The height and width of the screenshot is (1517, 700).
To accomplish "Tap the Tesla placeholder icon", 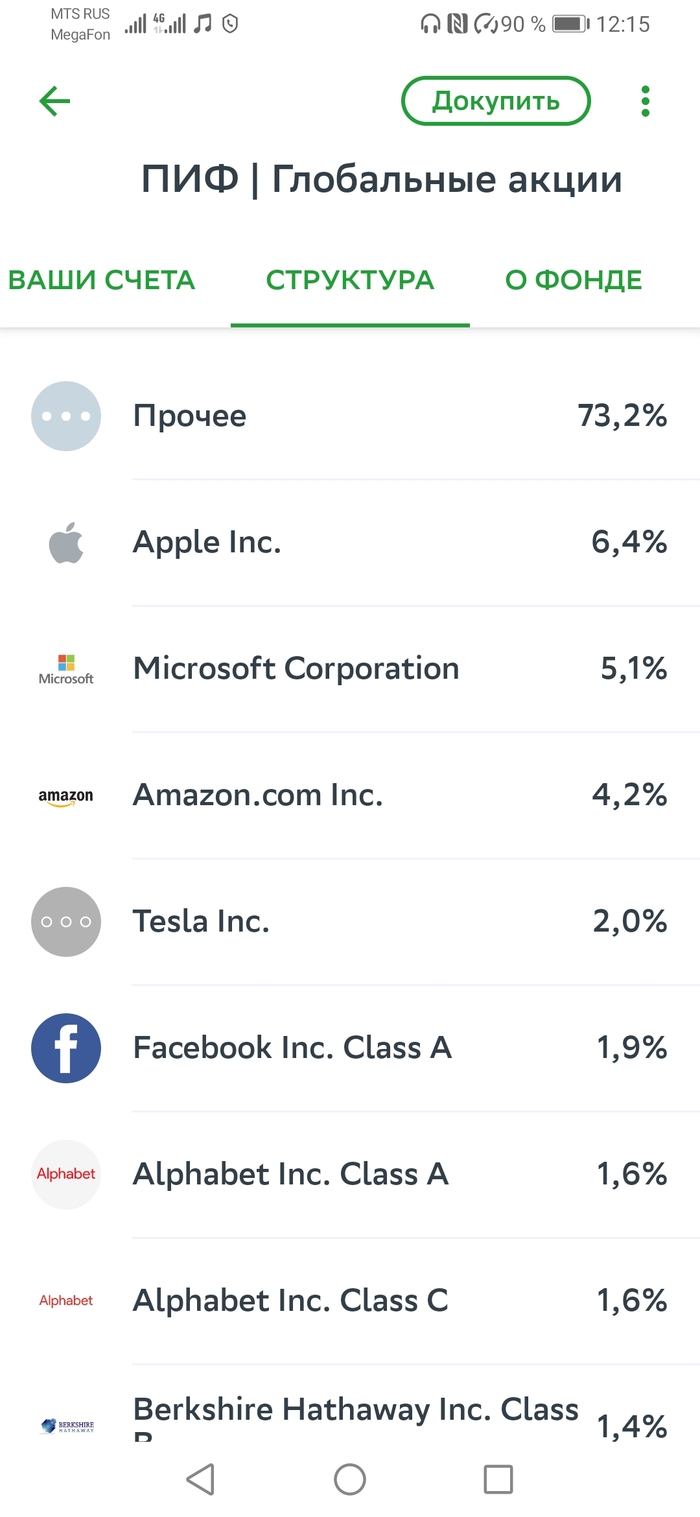I will [66, 922].
